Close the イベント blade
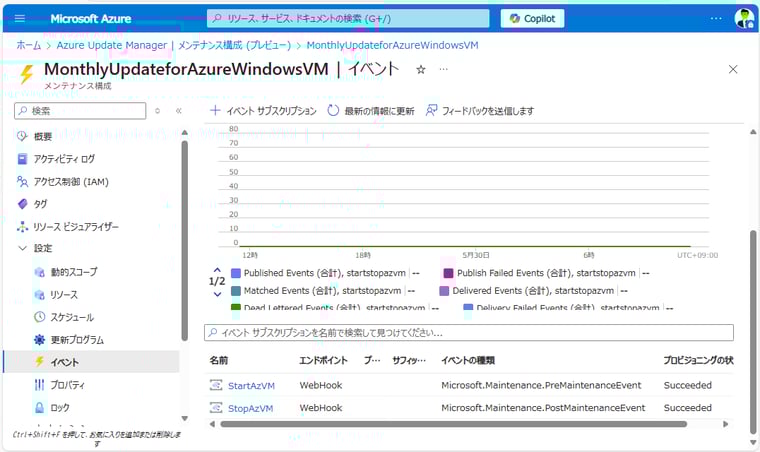Viewport: 760px width, 452px height. [733, 69]
